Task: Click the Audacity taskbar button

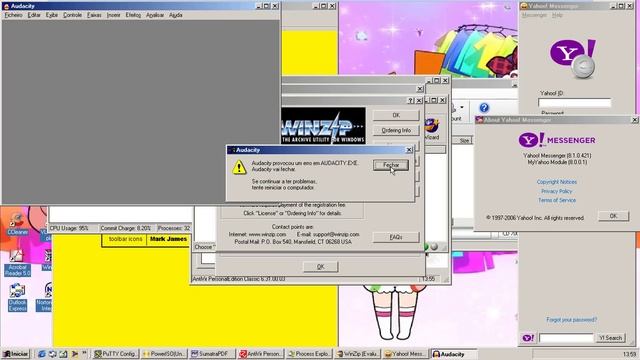Action: click(x=453, y=354)
